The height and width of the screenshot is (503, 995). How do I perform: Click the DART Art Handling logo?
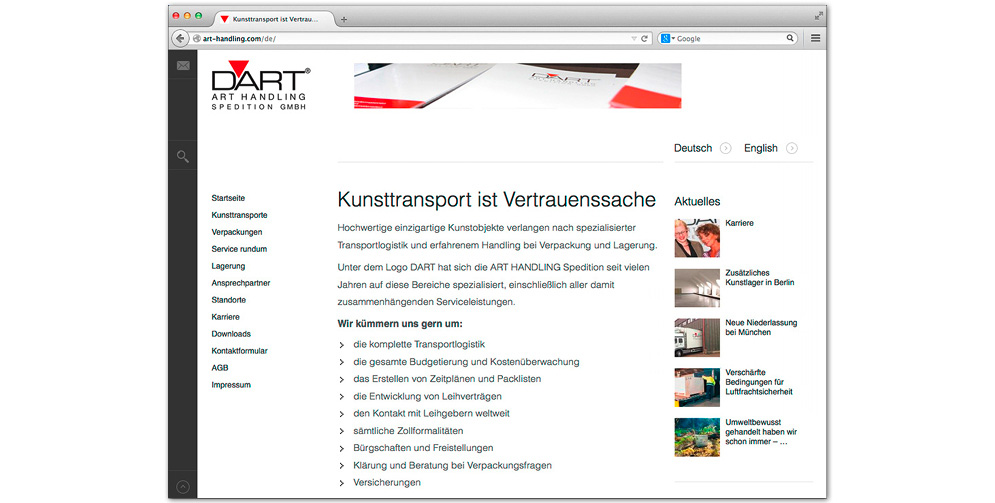261,88
